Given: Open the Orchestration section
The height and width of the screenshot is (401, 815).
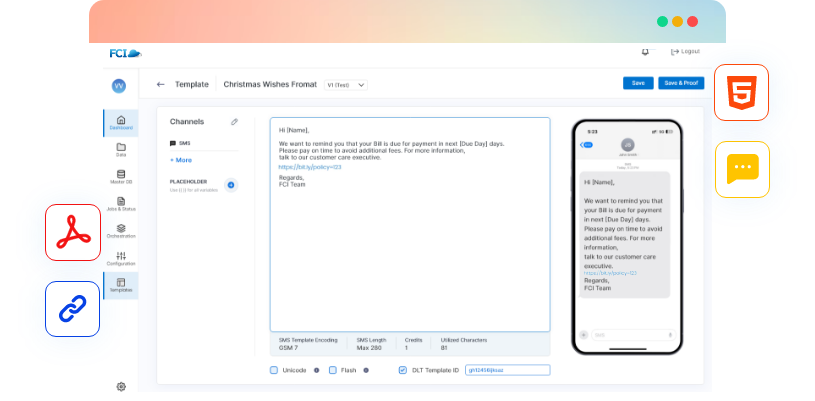Looking at the screenshot, I should pos(120,231).
